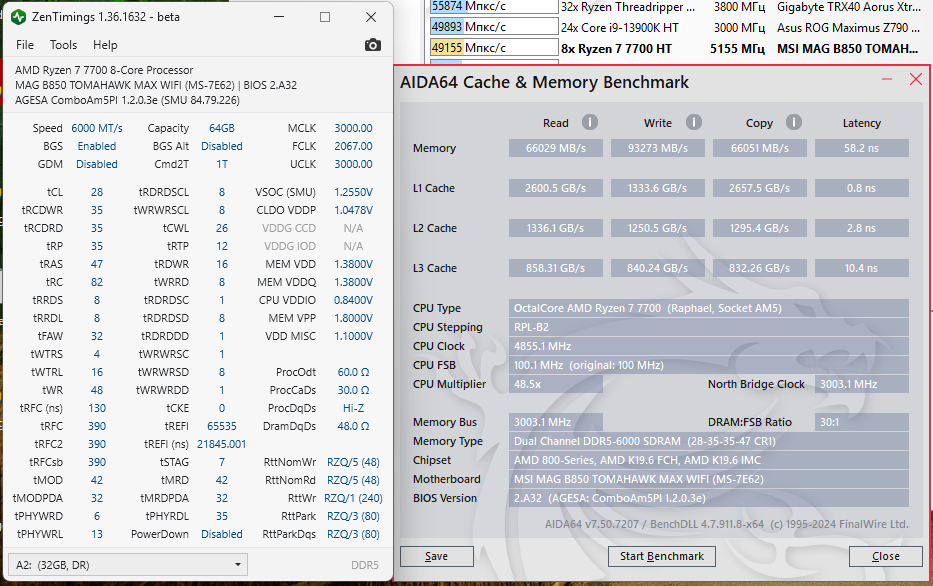Viewport: 933px width, 586px height.
Task: Click the tRAS value 47
Action: pyautogui.click(x=97, y=264)
